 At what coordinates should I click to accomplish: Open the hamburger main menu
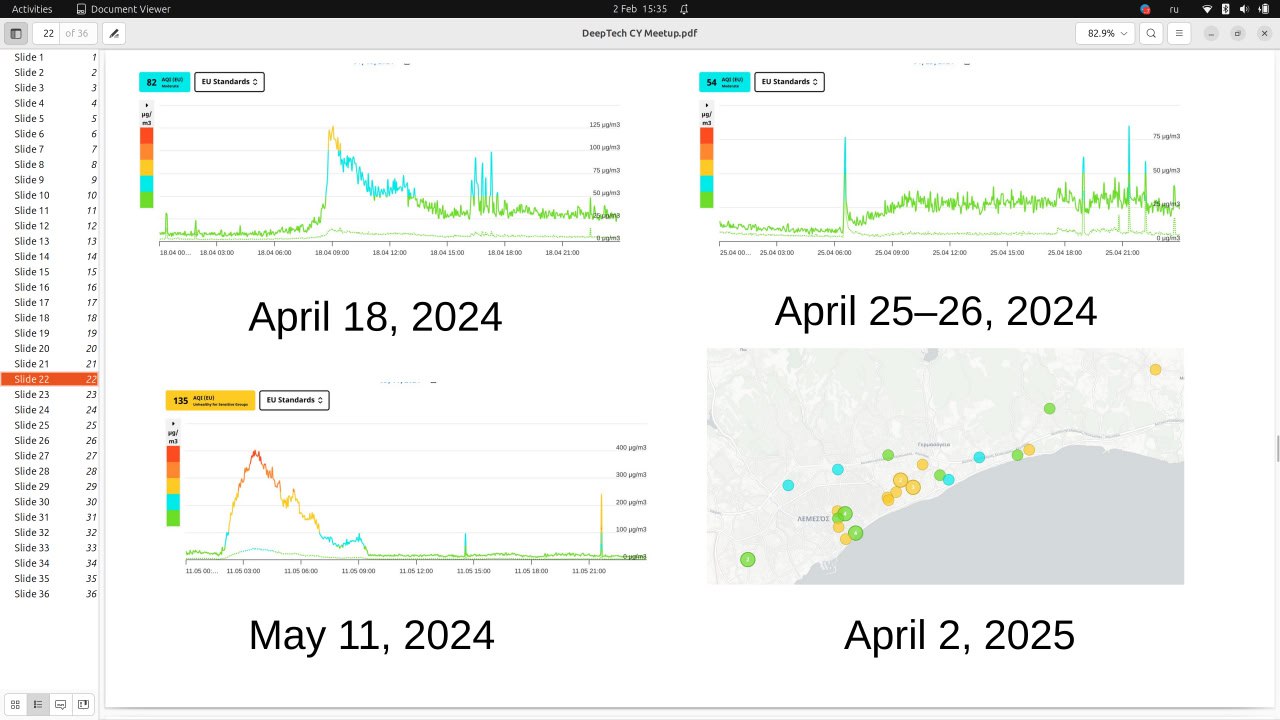tap(1179, 33)
